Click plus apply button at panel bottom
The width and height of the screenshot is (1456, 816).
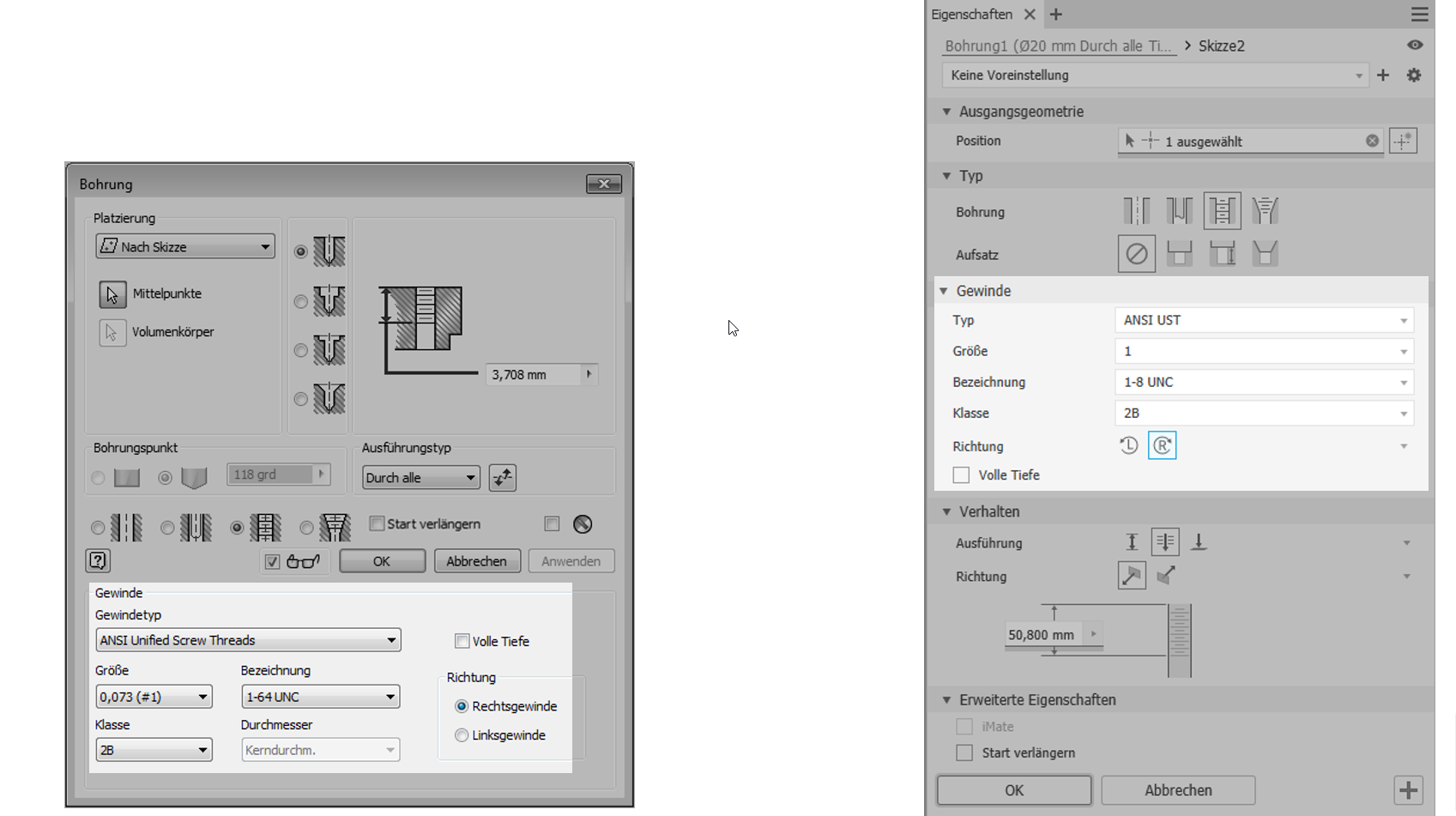pos(1409,790)
